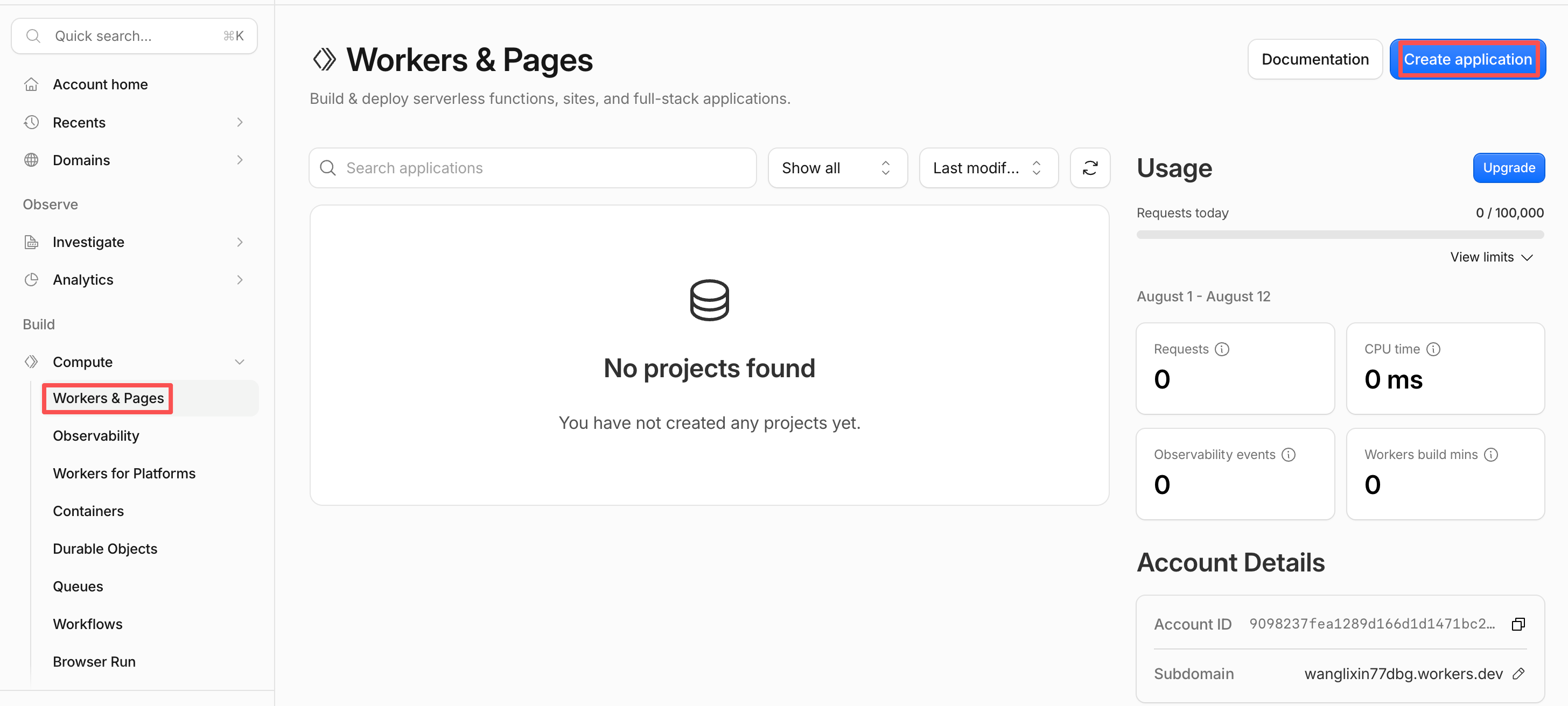1568x706 pixels.
Task: Click the magnifier icon in Quick search
Action: coord(33,36)
